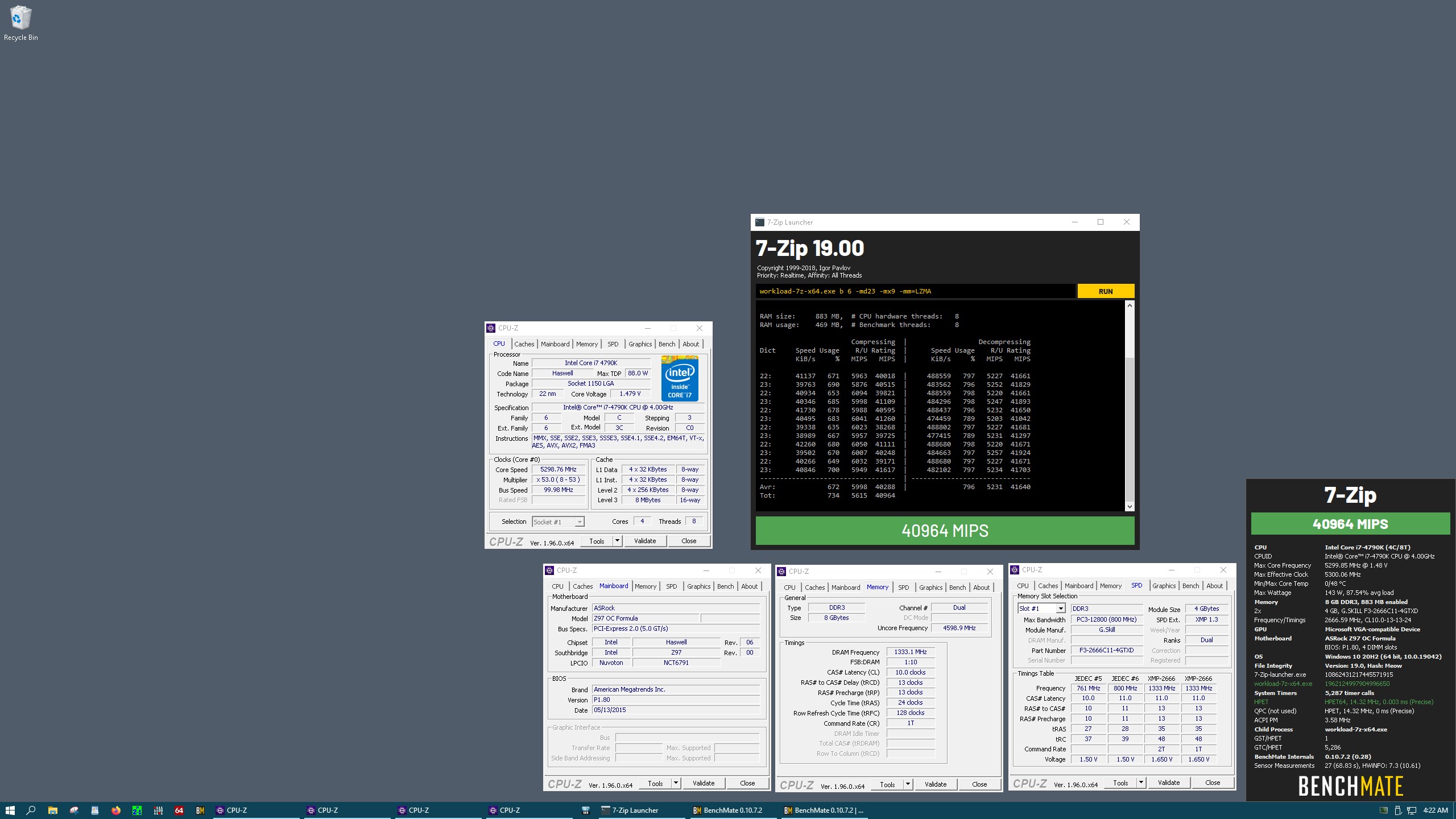Viewport: 1456px width, 819px height.
Task: Click the BIOS Date 05/13/2015 field
Action: coord(676,710)
